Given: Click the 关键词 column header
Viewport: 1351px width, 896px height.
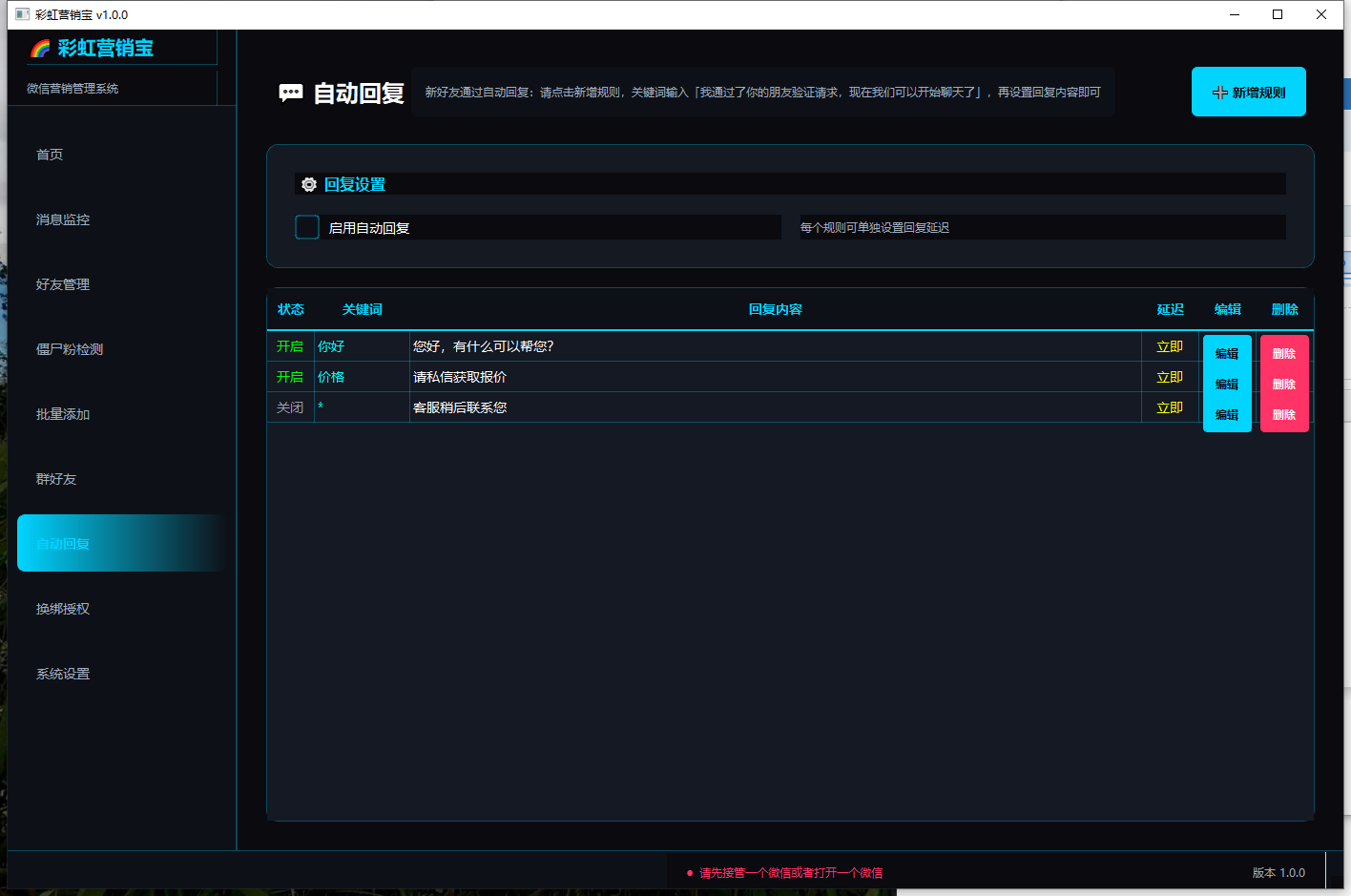Looking at the screenshot, I should tap(363, 309).
